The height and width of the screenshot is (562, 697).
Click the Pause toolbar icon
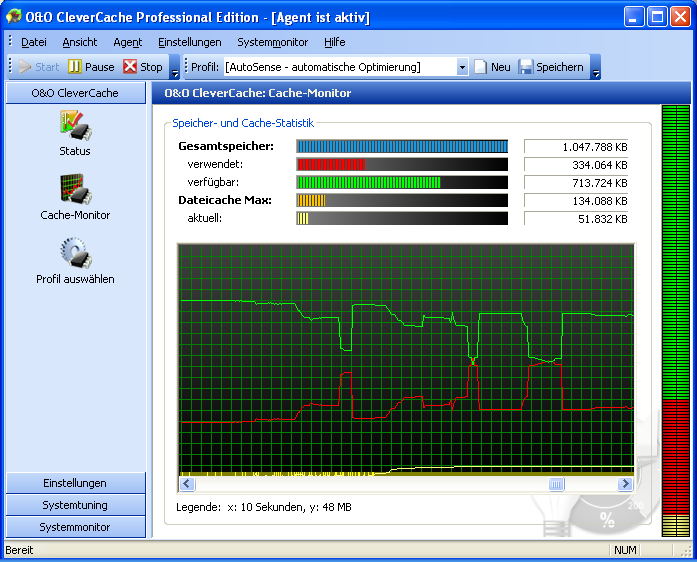click(75, 67)
